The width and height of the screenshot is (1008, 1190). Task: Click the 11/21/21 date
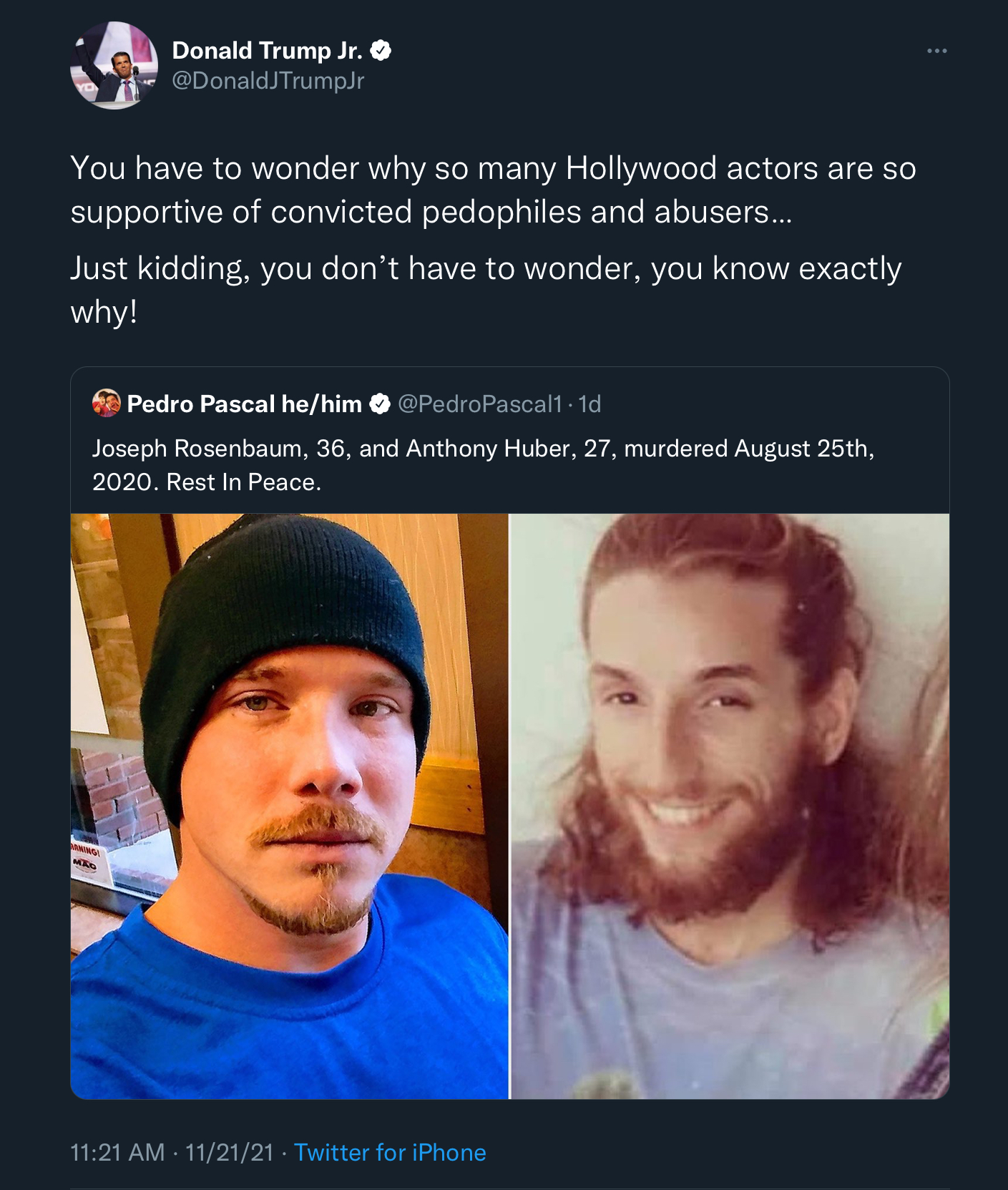pyautogui.click(x=230, y=1152)
